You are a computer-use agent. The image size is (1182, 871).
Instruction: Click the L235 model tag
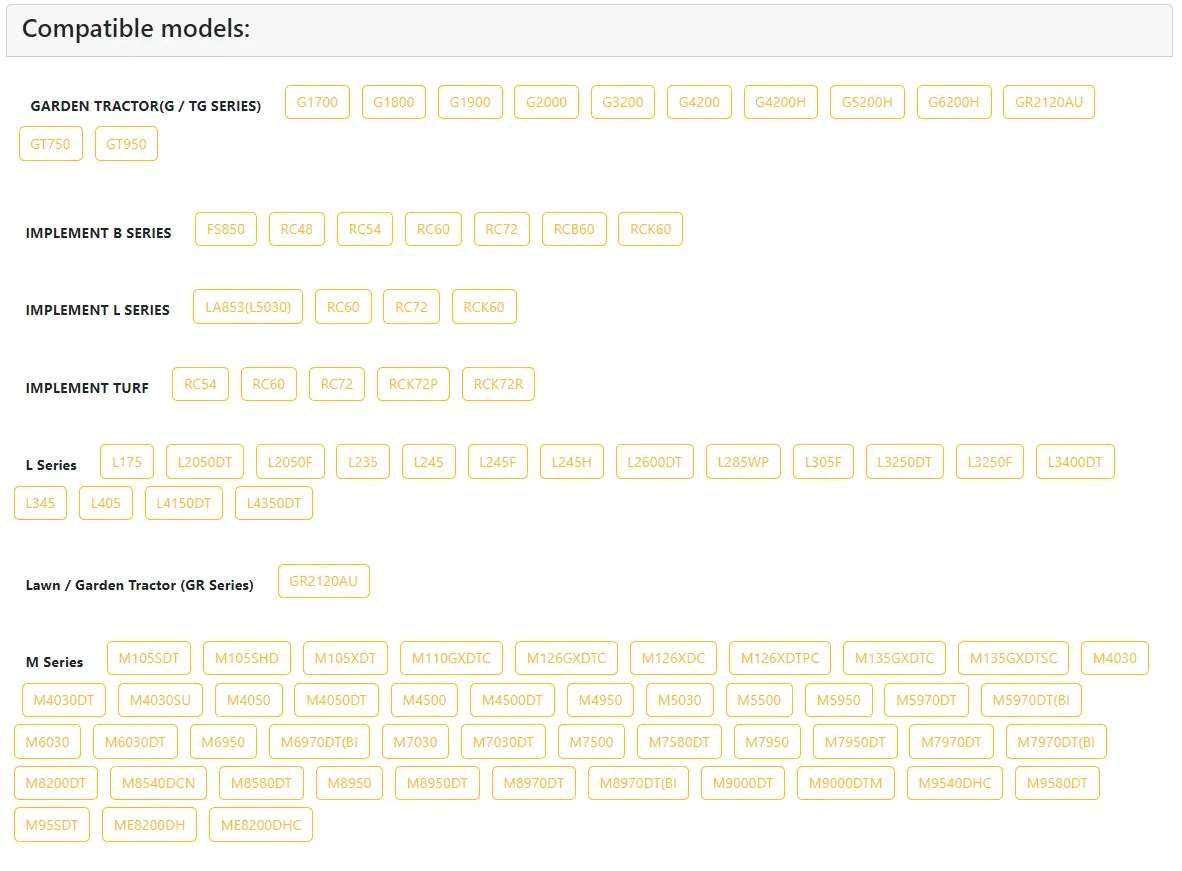363,462
